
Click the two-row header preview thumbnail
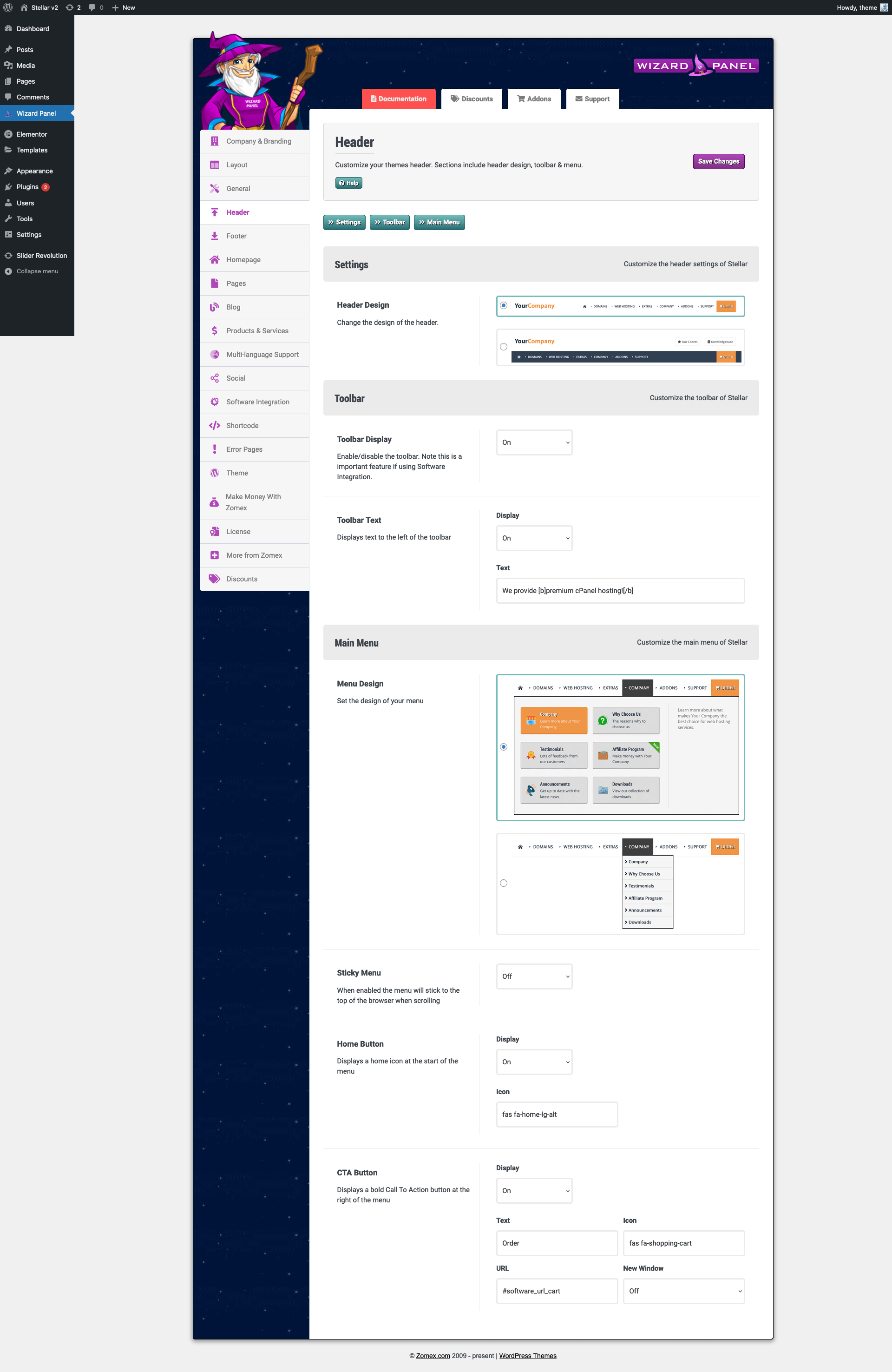[626, 348]
